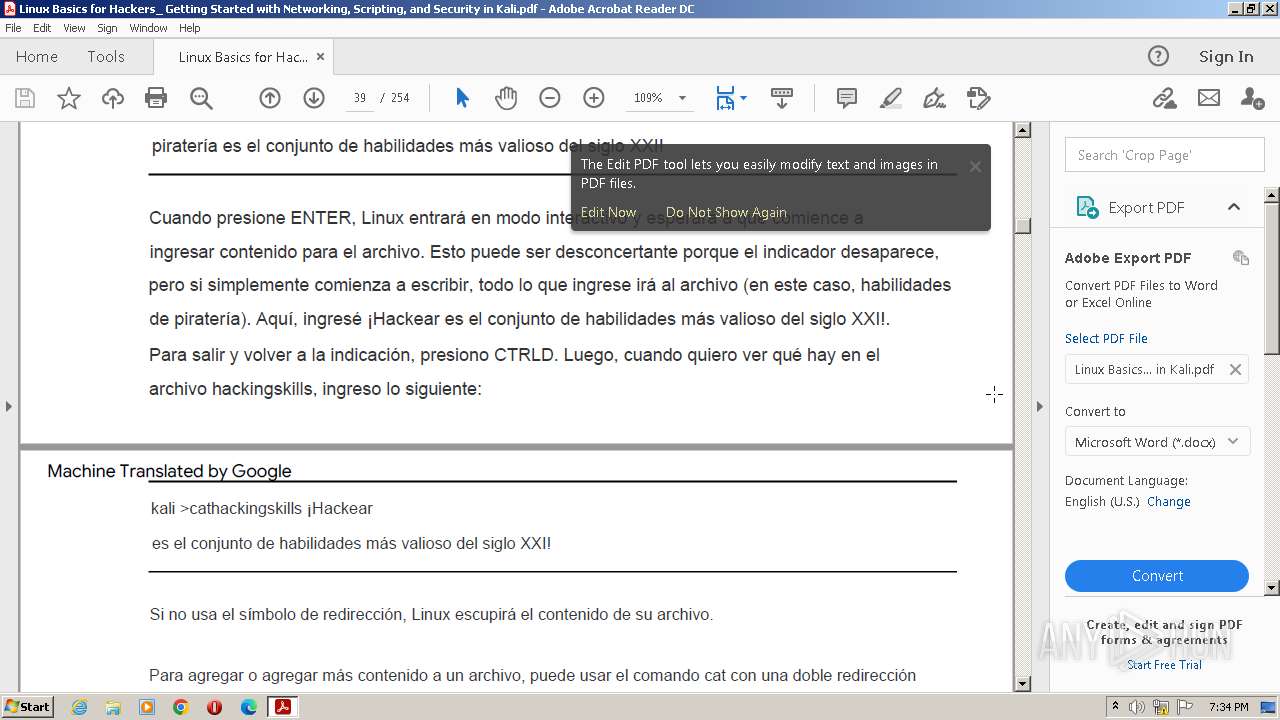
Task: Click the Convert button
Action: coord(1157,576)
